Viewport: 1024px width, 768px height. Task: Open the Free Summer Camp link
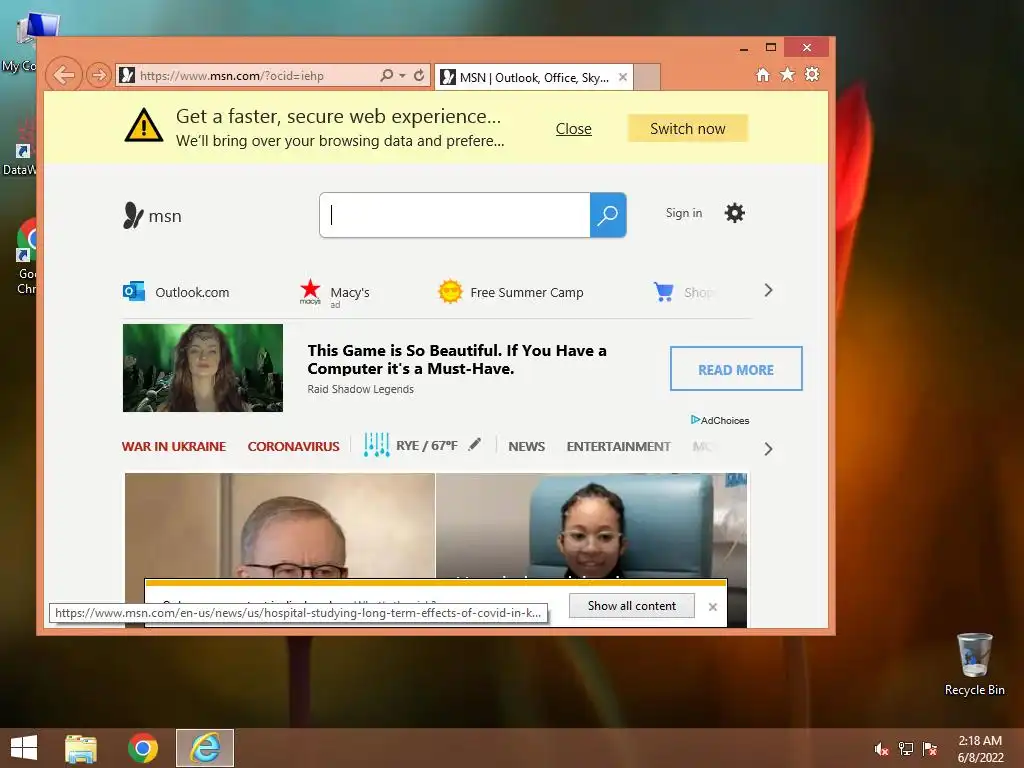coord(511,292)
